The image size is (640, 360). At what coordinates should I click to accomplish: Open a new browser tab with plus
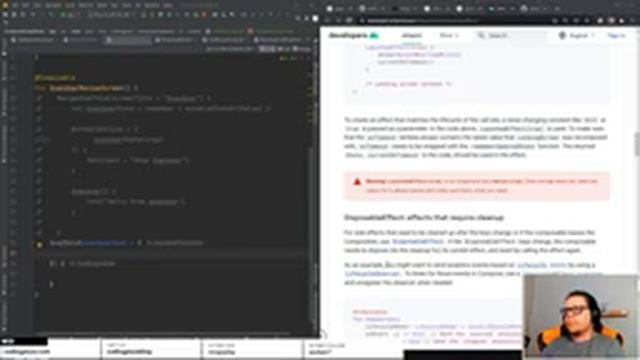point(557,8)
